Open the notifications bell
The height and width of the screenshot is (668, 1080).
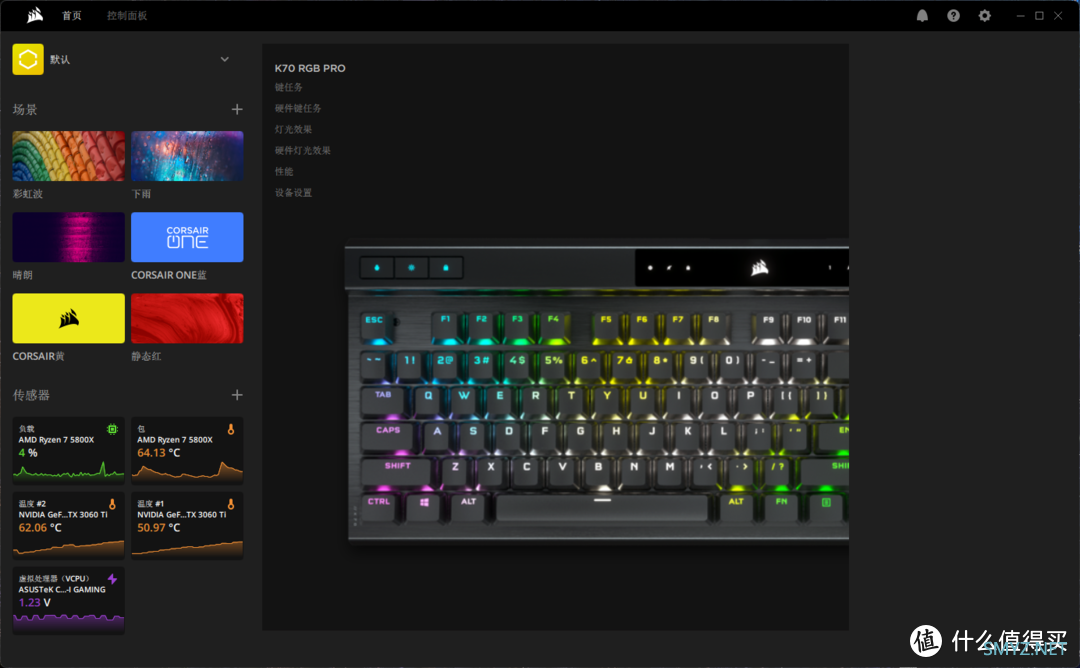pos(922,16)
